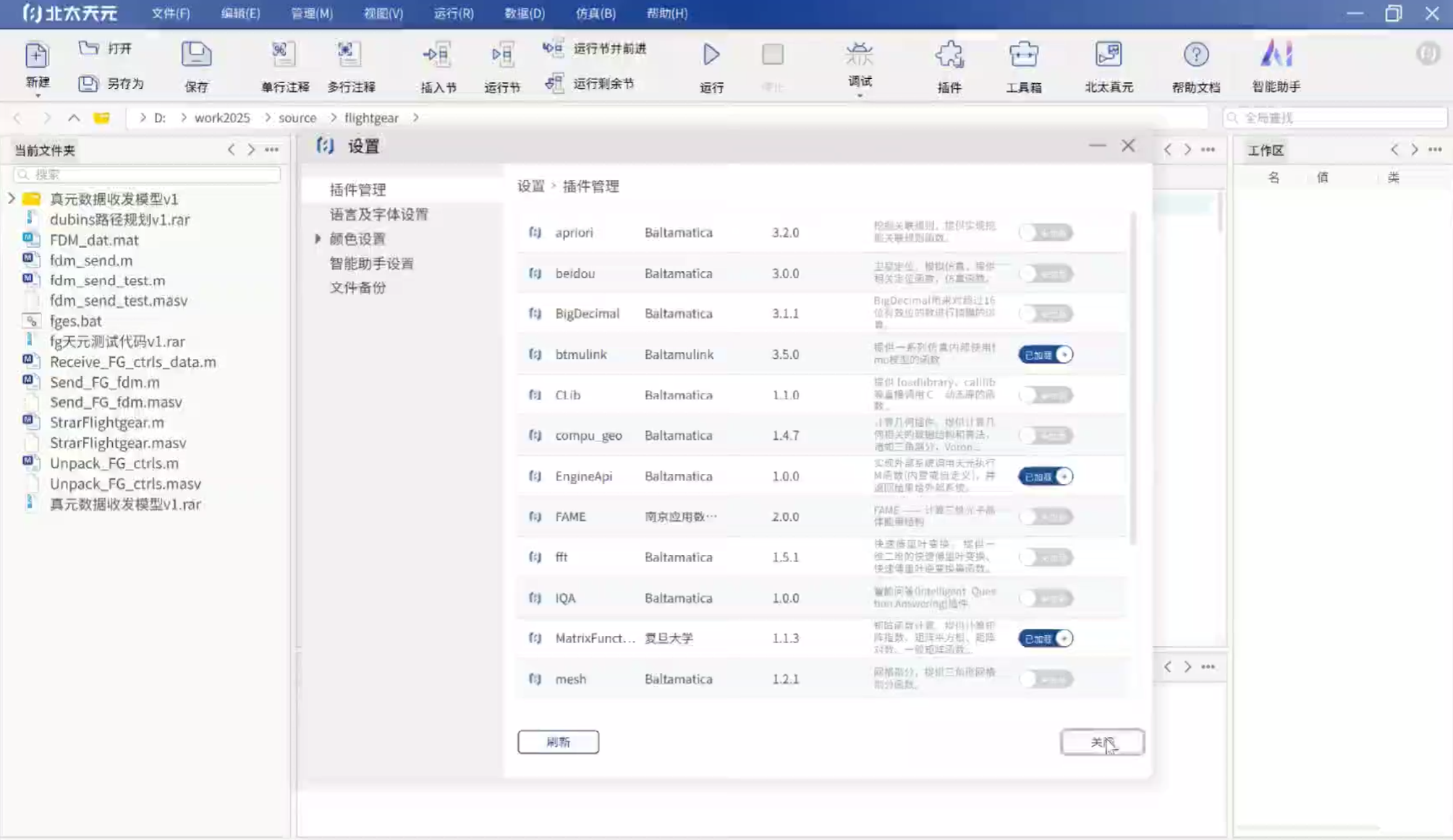
Task: Open the New (新建) dropdown arrow
Action: point(38,96)
